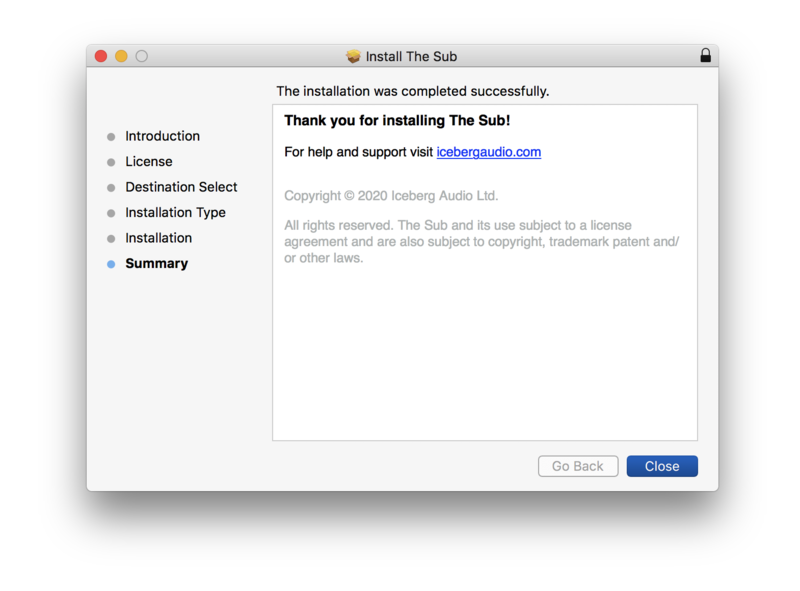Click the "Thank you for installing" heading
This screenshot has width=800, height=591.
pos(397,120)
